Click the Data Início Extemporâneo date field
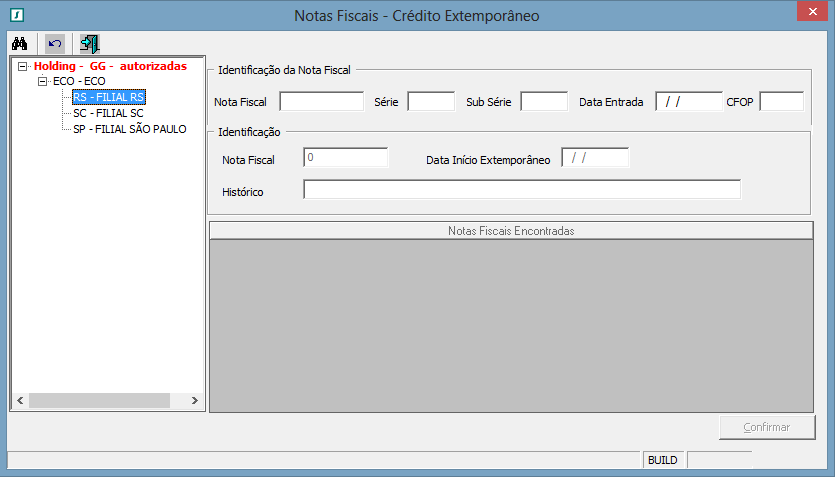 click(595, 158)
